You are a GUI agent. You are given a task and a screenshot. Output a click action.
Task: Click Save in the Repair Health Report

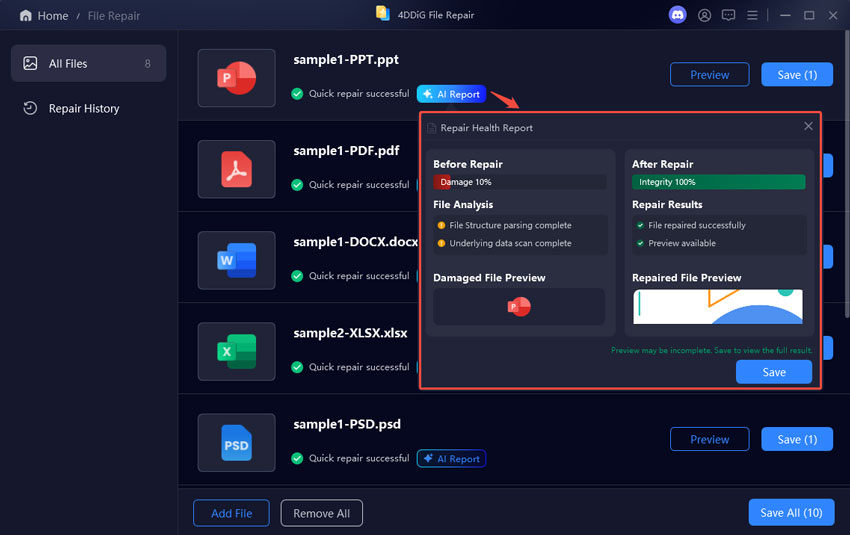[774, 372]
